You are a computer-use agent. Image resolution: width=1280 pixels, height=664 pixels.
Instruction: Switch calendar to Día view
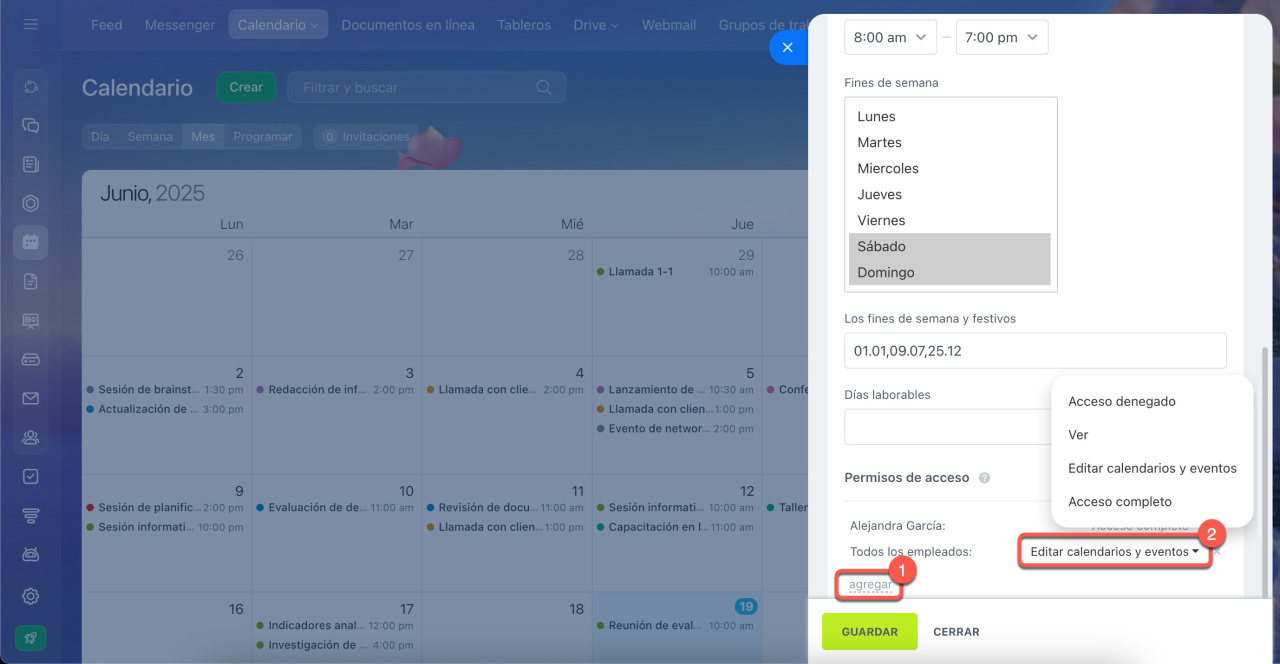(100, 136)
